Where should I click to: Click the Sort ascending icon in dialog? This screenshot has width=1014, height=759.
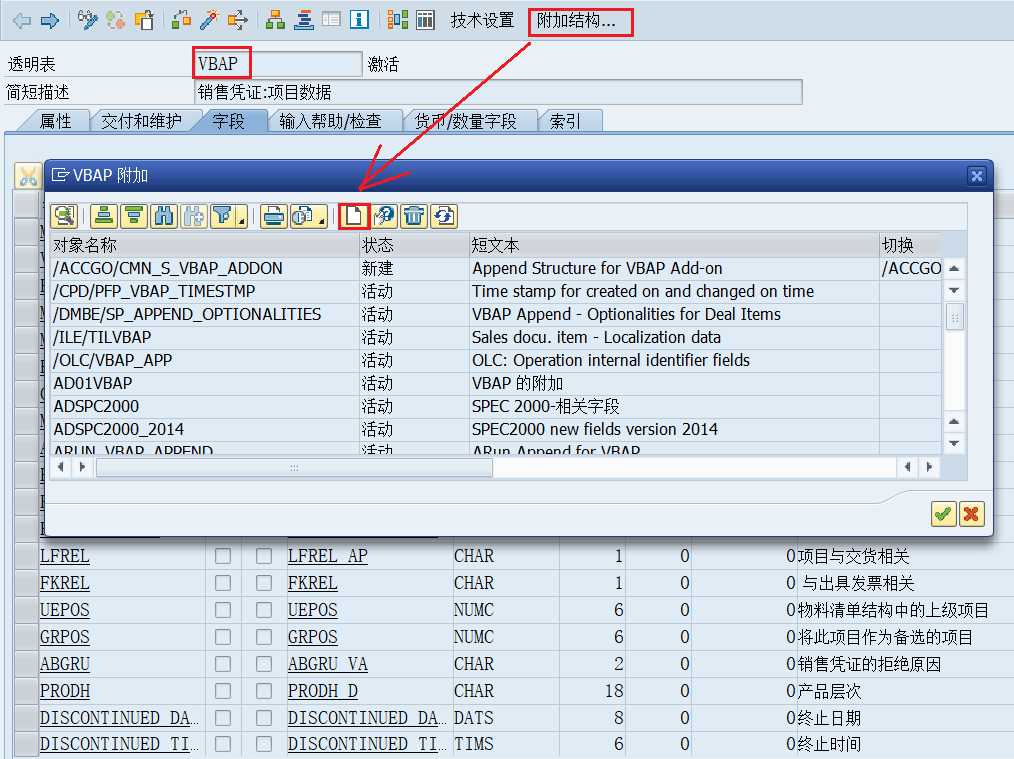pos(103,216)
